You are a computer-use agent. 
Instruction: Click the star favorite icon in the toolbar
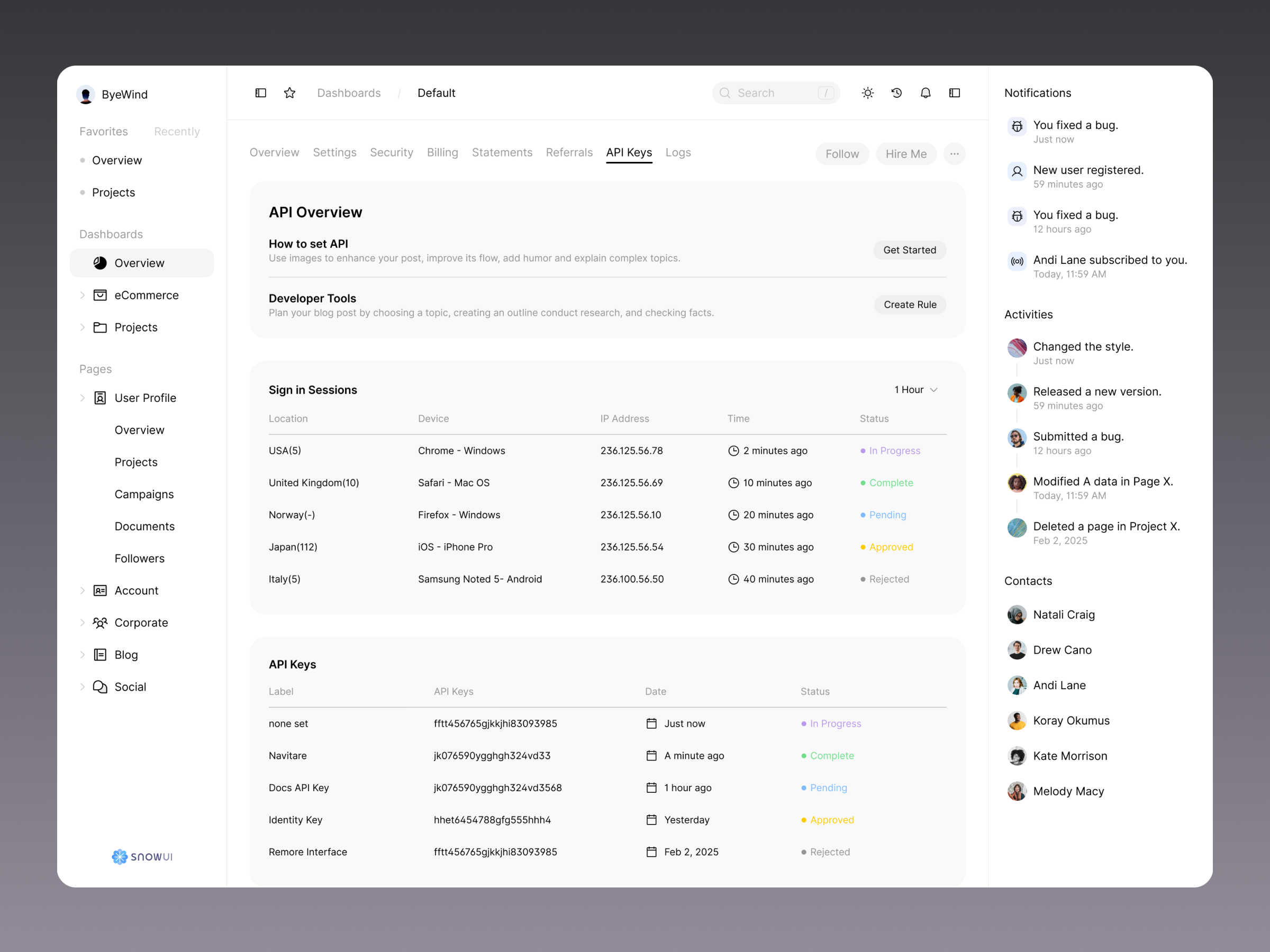pyautogui.click(x=289, y=93)
